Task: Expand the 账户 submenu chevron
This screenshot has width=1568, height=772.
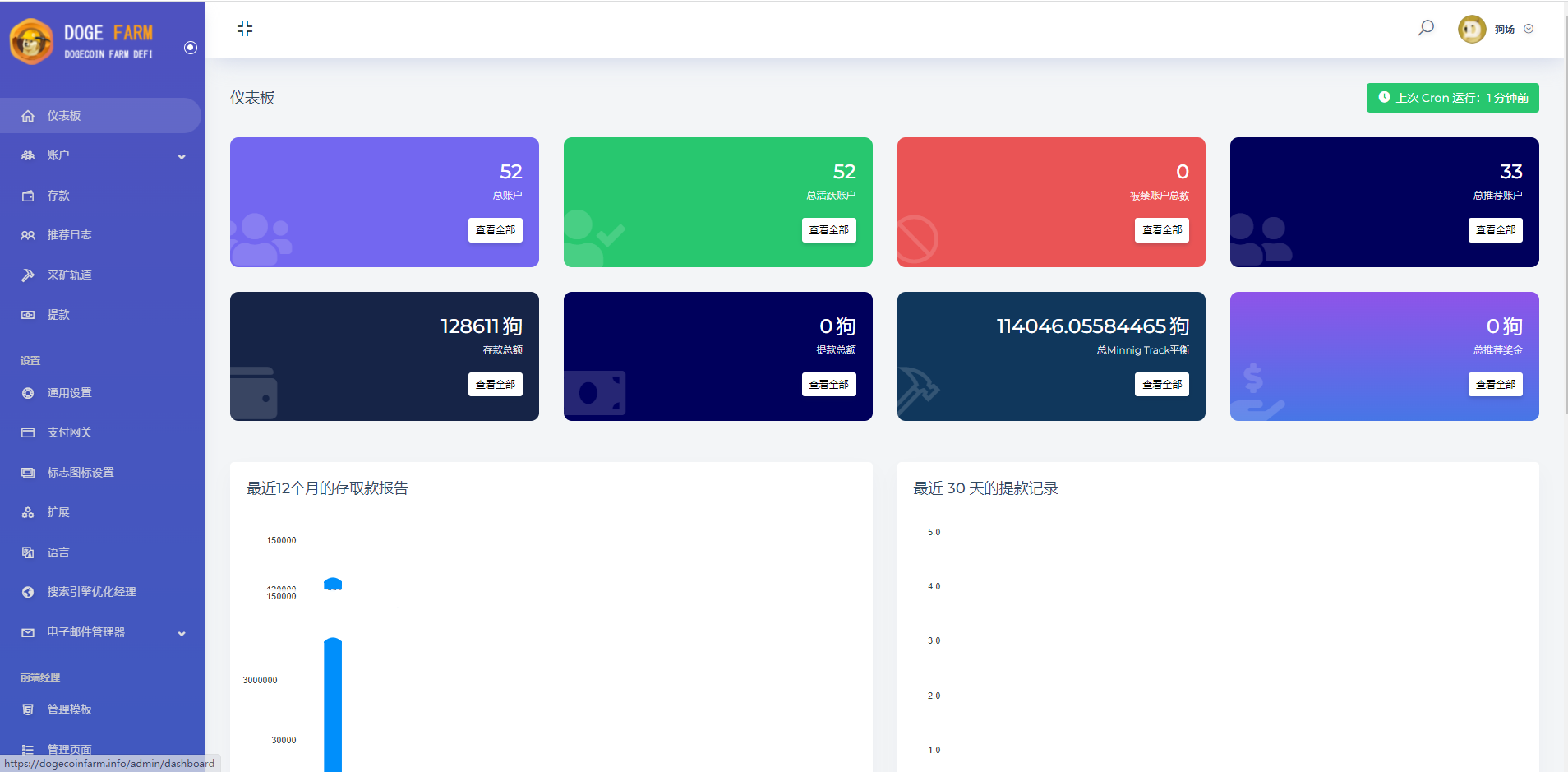Action: coord(182,156)
